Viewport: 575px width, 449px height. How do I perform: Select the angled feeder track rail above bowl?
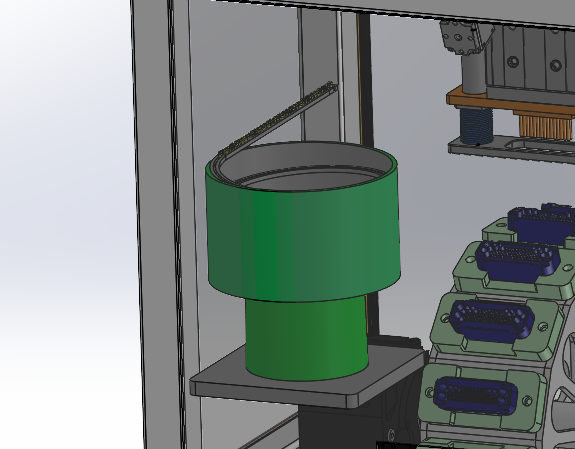tap(279, 119)
